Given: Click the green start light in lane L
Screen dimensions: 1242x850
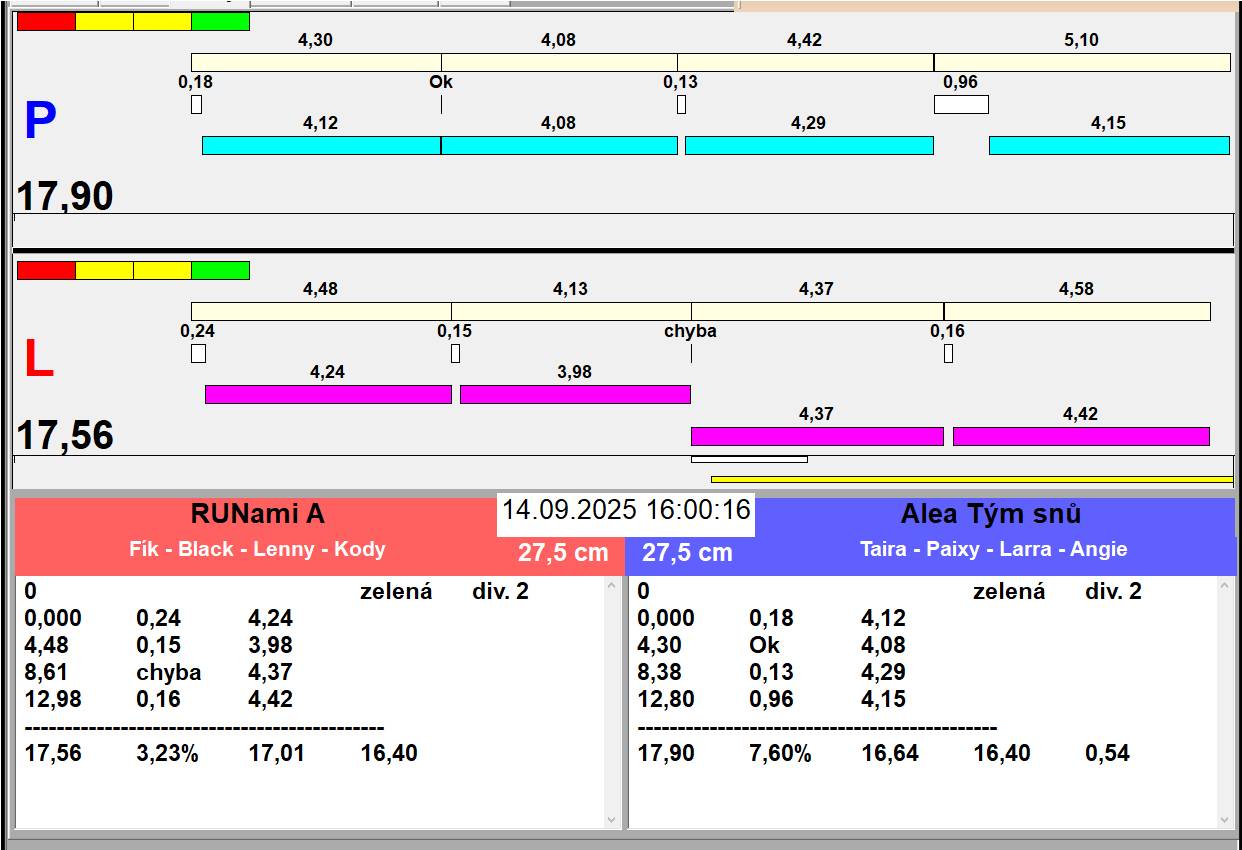Looking at the screenshot, I should click(x=220, y=270).
